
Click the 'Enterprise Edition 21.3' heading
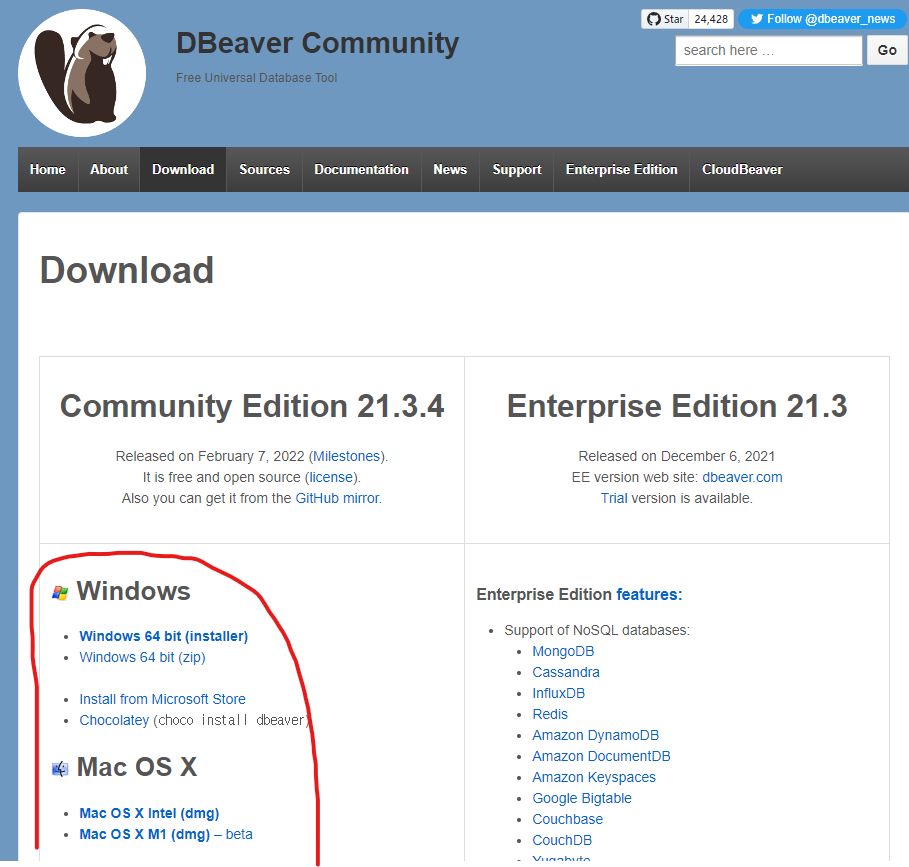(x=677, y=406)
